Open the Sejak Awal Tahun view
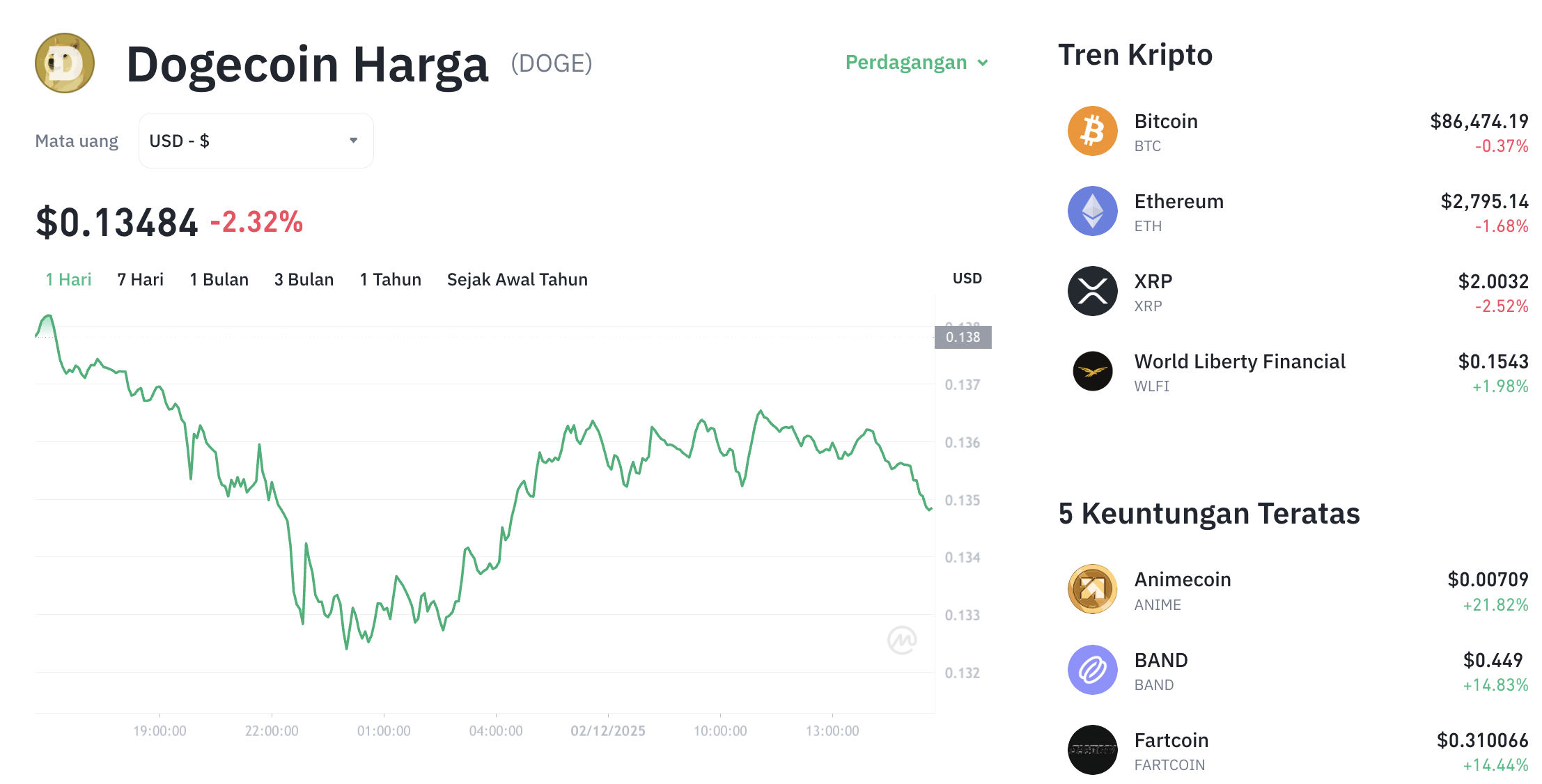The width and height of the screenshot is (1542, 784). [x=517, y=279]
